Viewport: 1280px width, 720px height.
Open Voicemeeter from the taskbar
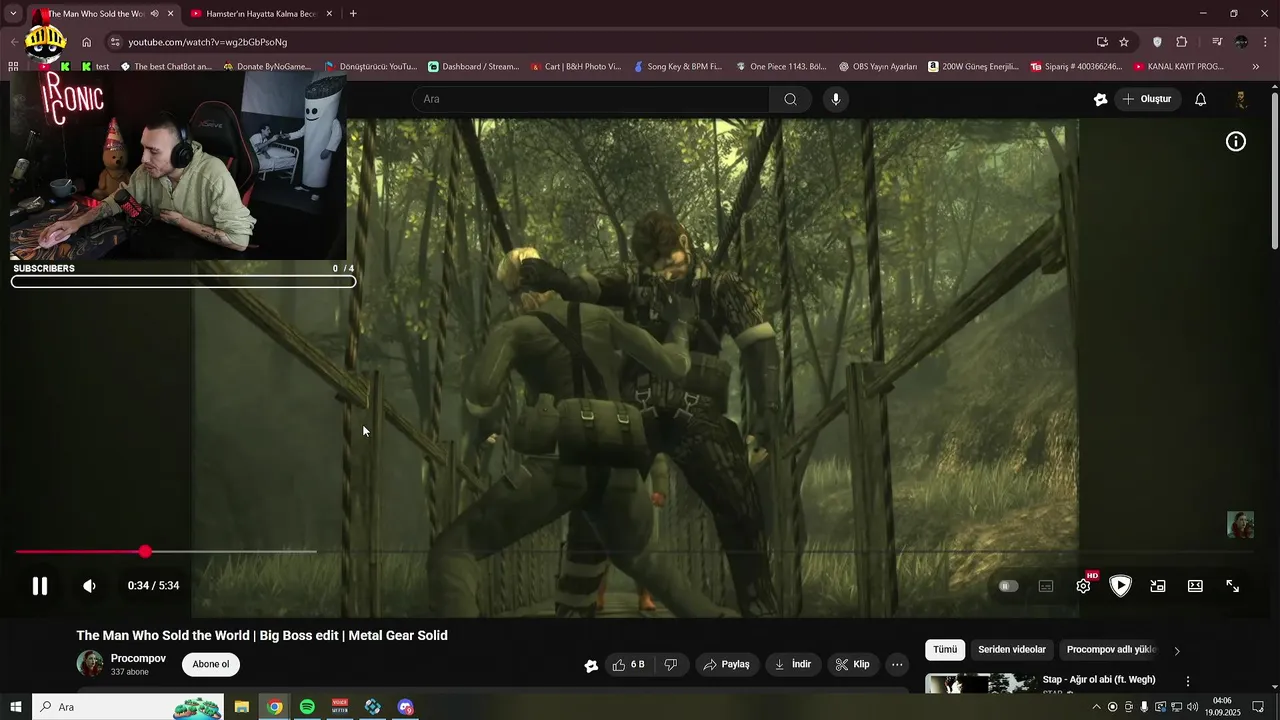point(340,707)
